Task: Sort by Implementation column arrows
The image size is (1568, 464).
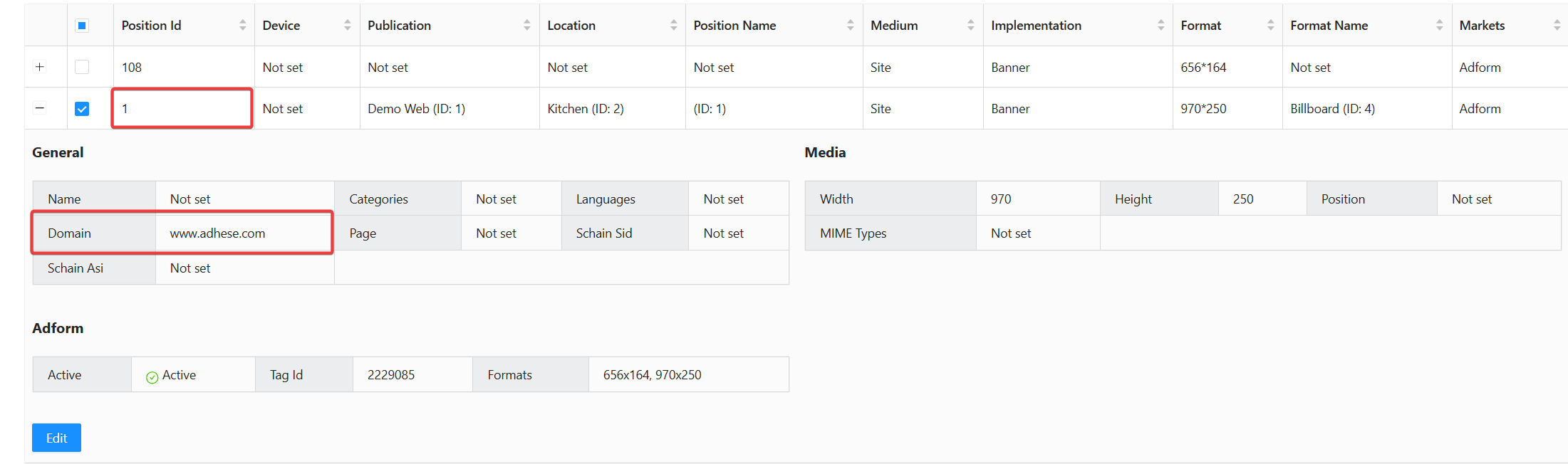Action: (x=1161, y=26)
